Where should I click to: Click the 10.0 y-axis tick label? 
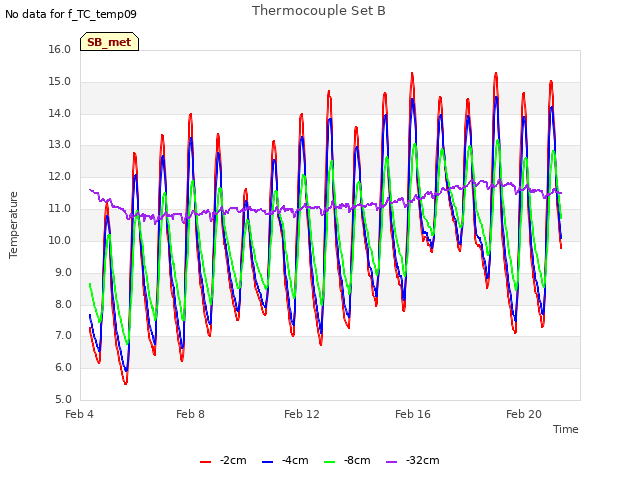(60, 240)
